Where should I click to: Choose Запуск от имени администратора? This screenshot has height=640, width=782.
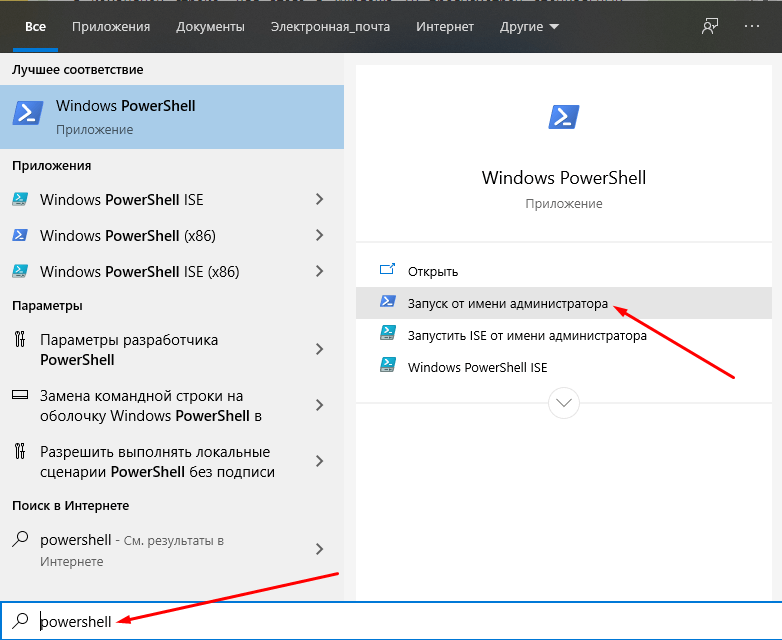(x=564, y=303)
